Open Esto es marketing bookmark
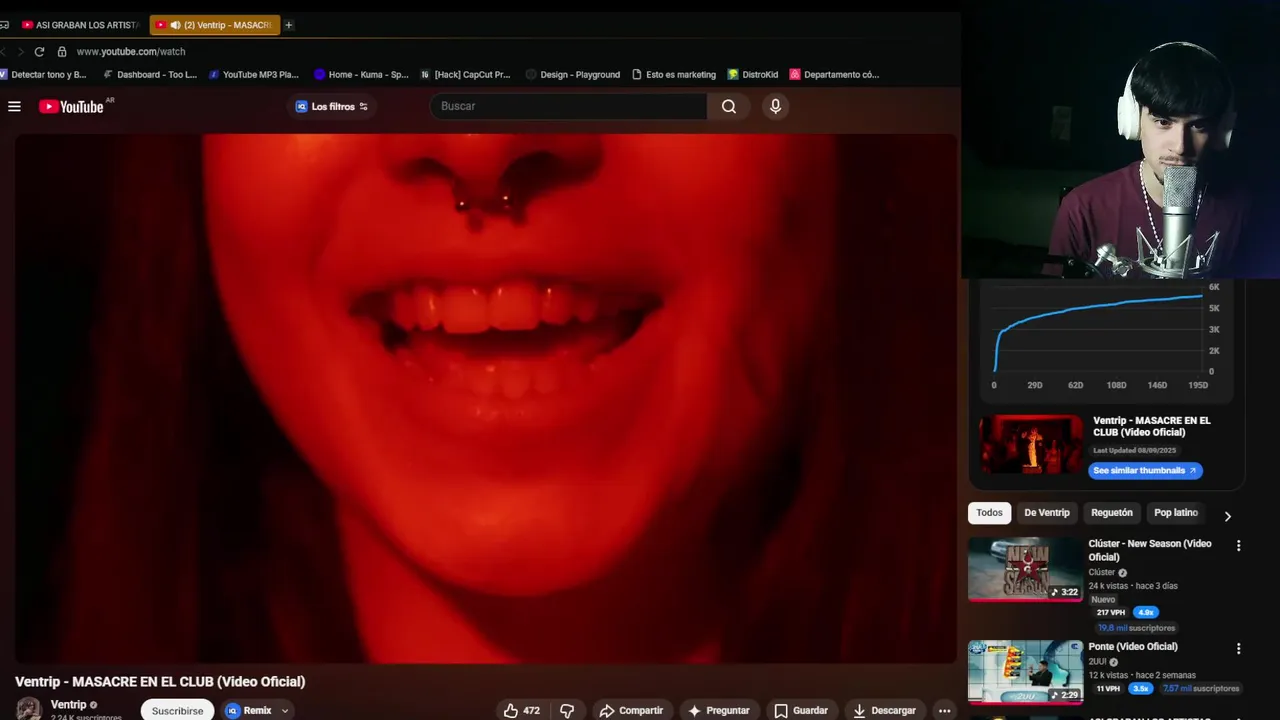Image resolution: width=1280 pixels, height=720 pixels. (674, 74)
